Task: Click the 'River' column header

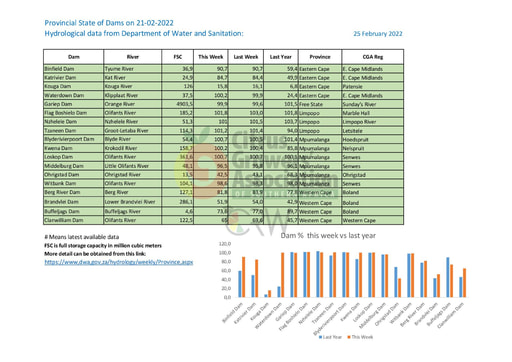Action: 133,57
